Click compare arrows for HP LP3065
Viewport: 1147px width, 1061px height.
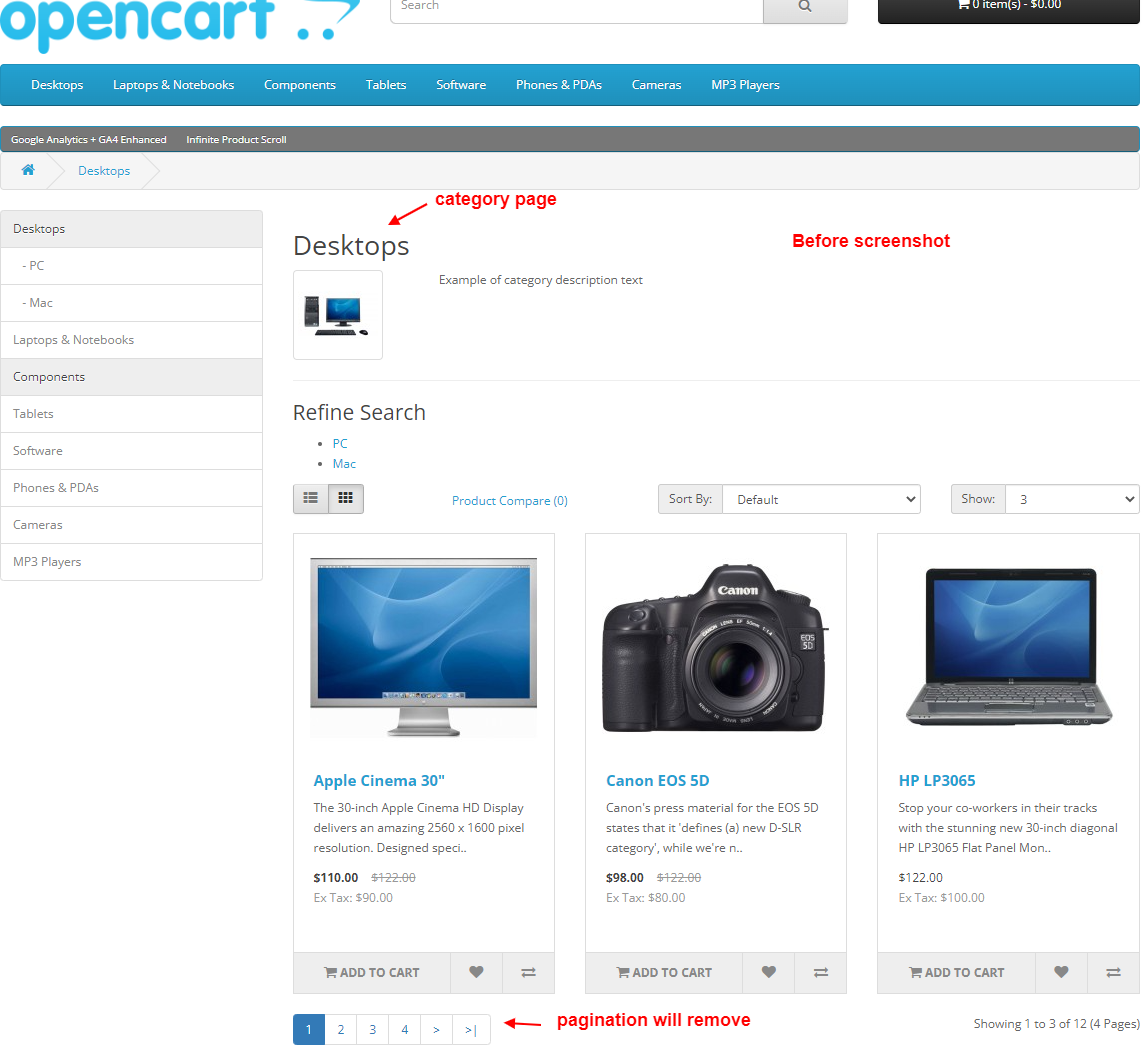click(1113, 972)
